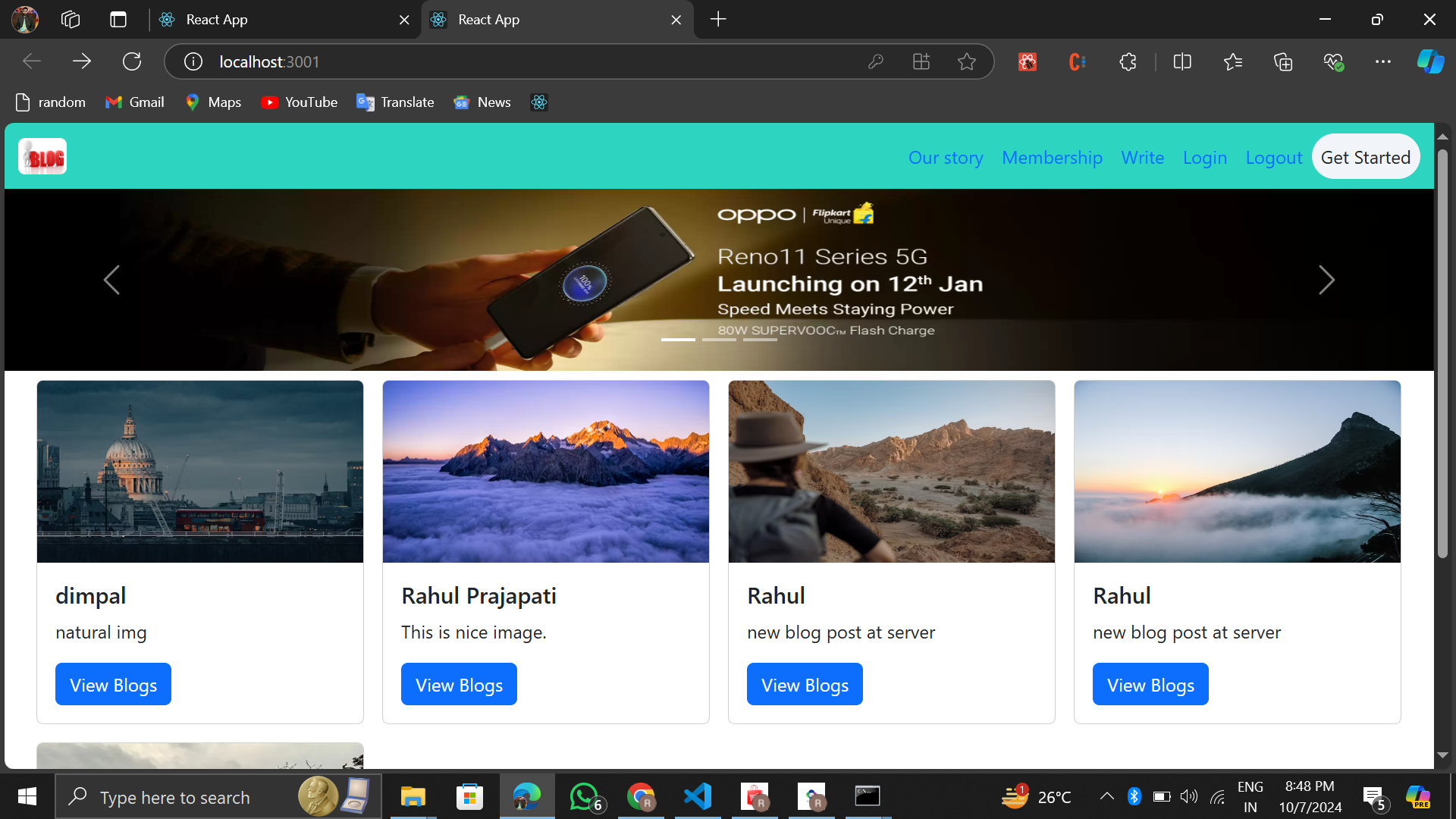Open the Write link

[1142, 158]
